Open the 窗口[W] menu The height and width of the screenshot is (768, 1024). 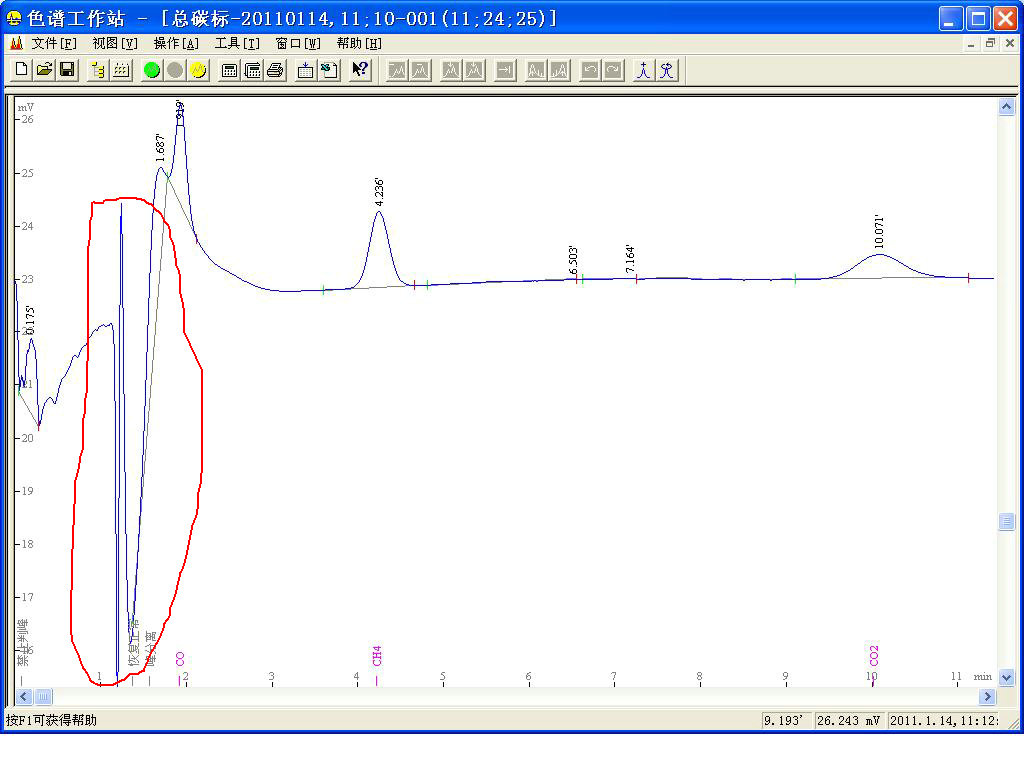pos(298,43)
